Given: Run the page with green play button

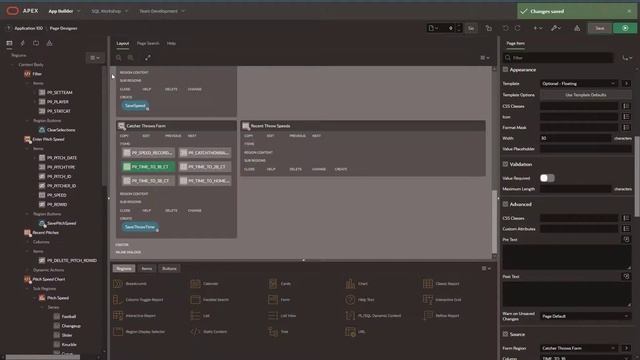Looking at the screenshot, I should pos(625,28).
